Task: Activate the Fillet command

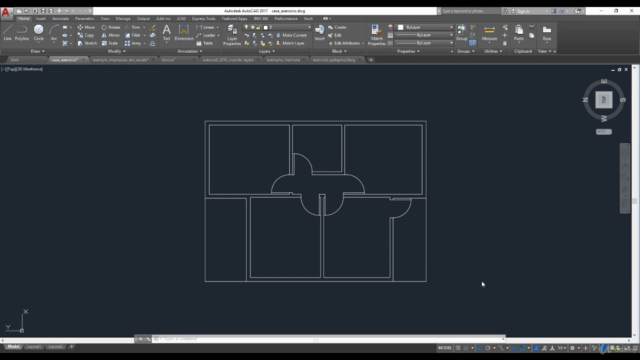Action: pos(133,35)
